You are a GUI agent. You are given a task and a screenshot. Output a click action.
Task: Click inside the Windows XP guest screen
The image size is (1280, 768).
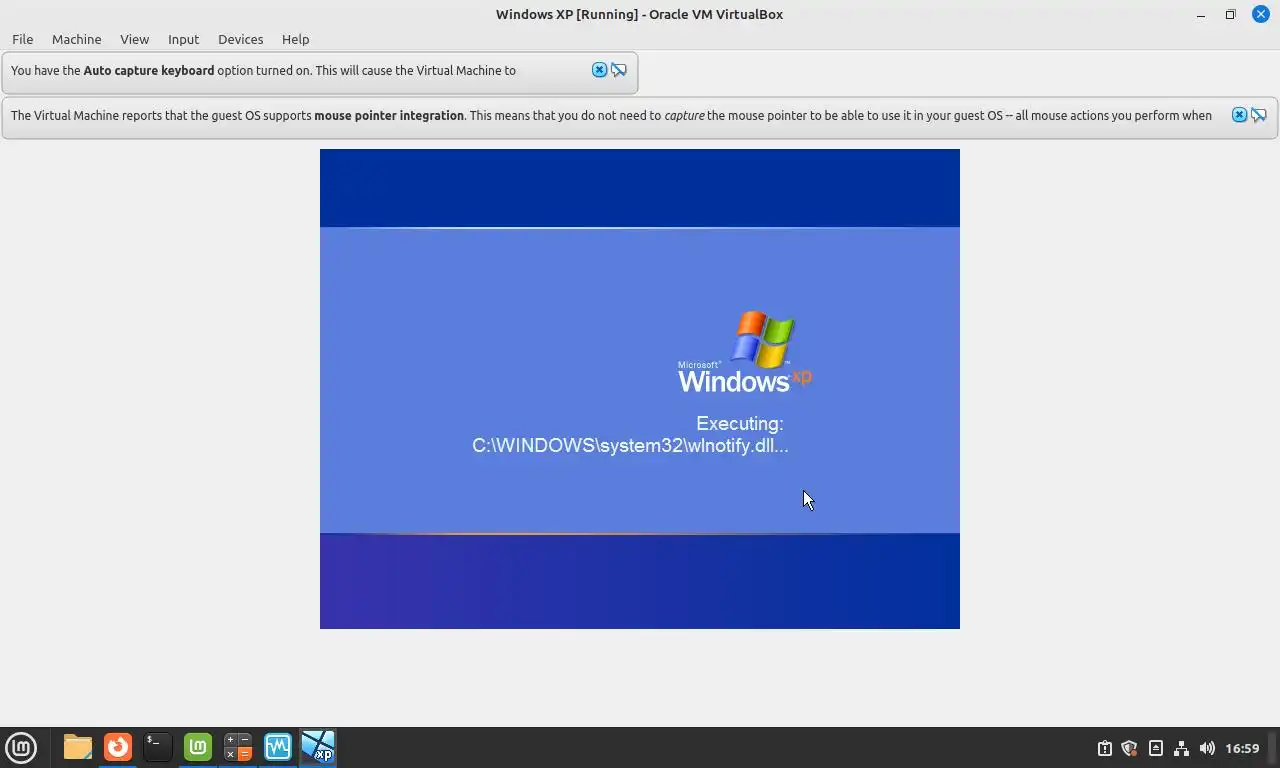[640, 389]
